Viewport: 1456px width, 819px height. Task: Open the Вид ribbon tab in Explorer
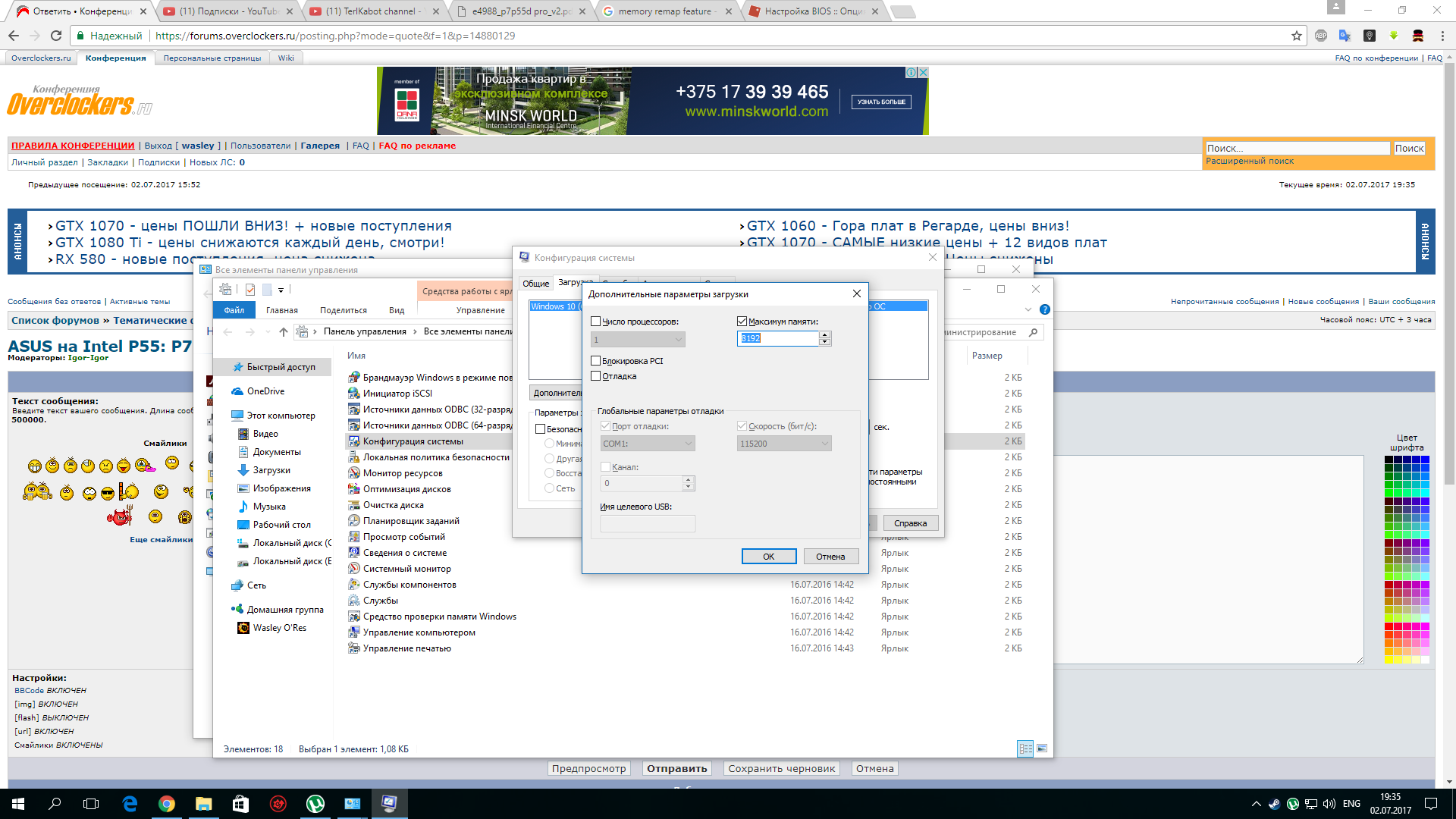click(397, 310)
